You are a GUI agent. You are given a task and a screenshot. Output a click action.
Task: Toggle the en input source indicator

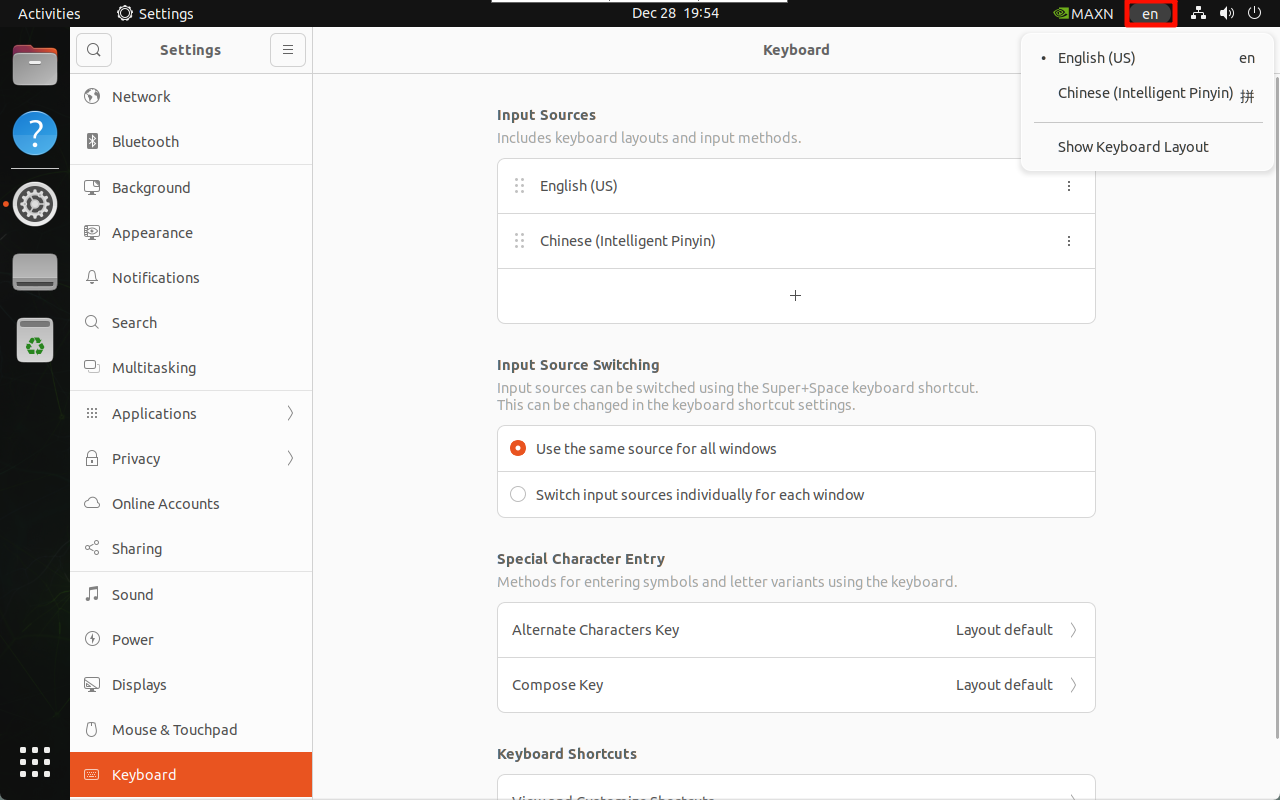[1151, 14]
